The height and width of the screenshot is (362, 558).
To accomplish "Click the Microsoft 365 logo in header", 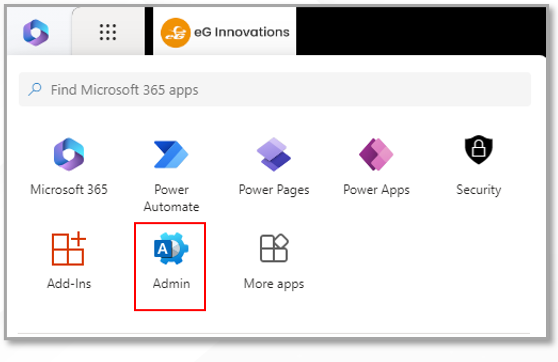I will click(36, 32).
